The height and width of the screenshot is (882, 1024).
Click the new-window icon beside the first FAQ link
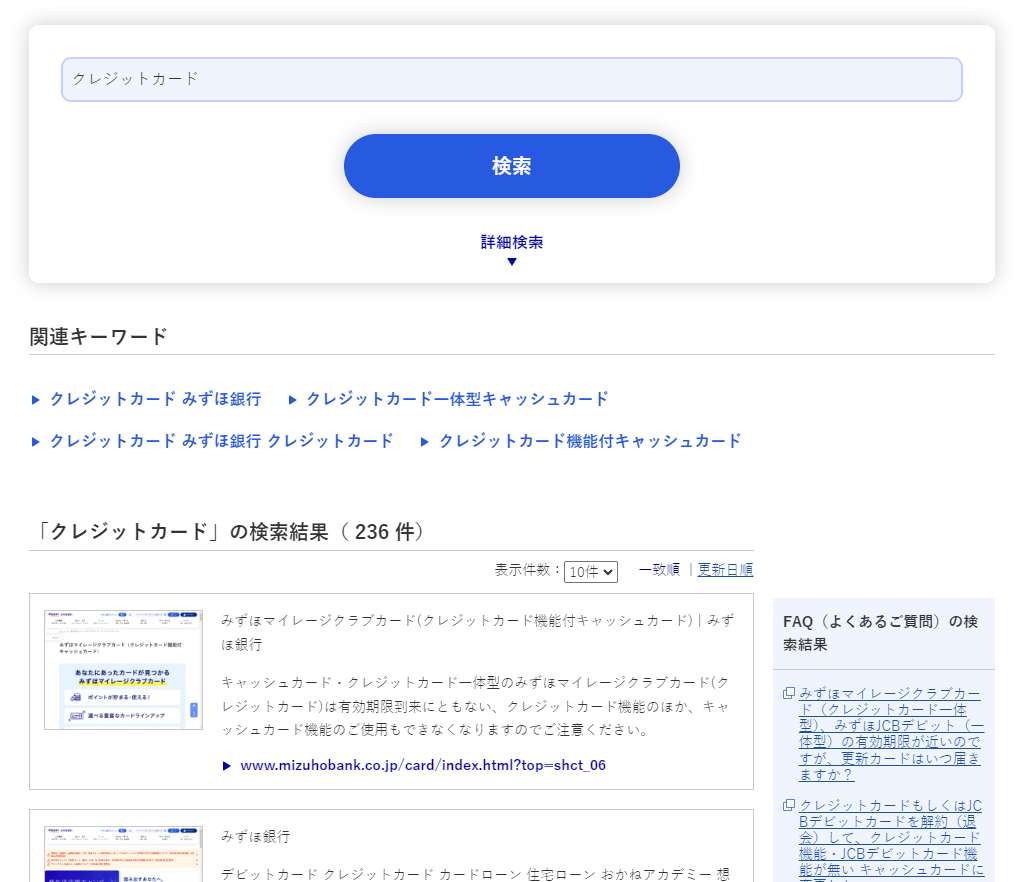789,694
